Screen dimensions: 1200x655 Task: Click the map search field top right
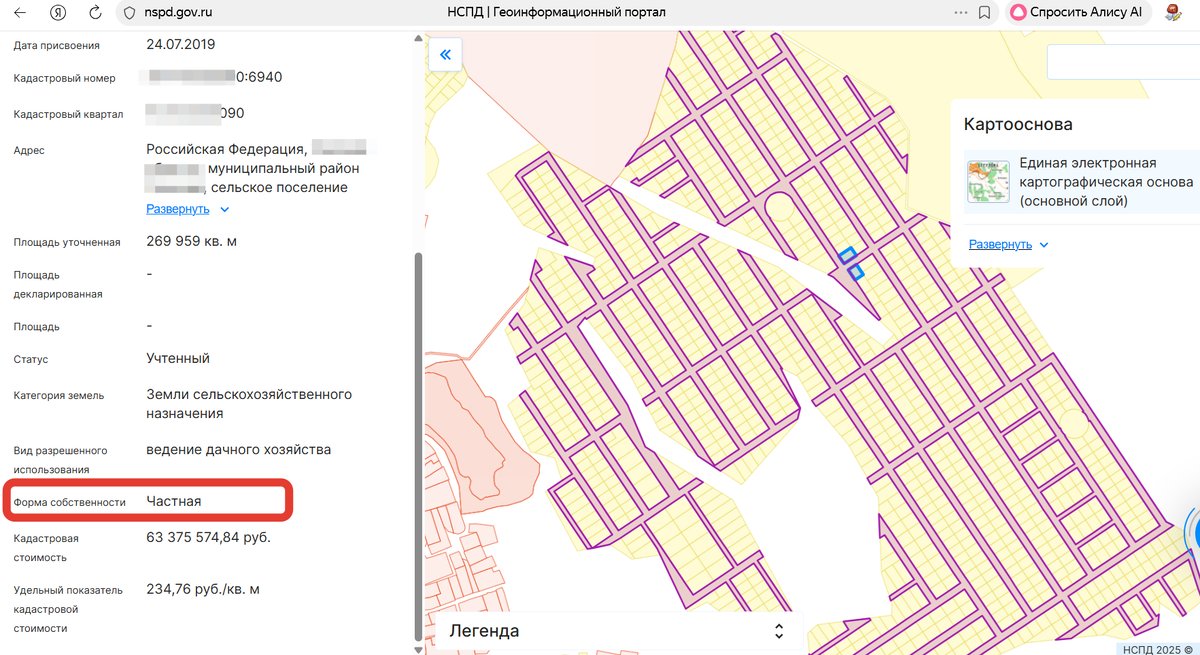tap(1125, 61)
